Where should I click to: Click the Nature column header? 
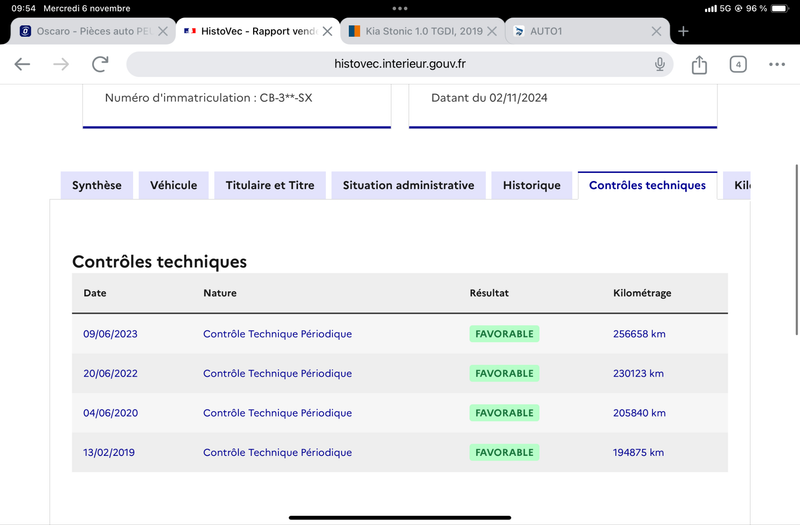(220, 293)
